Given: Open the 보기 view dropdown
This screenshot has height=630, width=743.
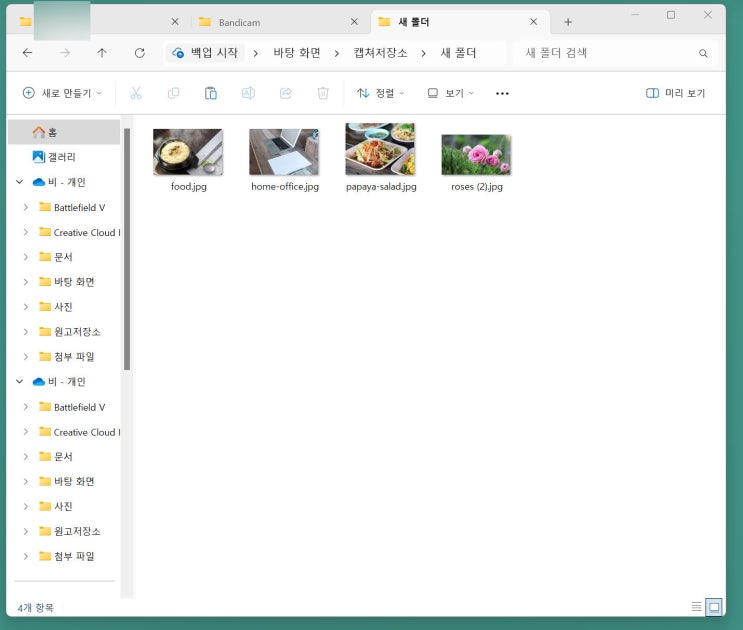Looking at the screenshot, I should 450,93.
